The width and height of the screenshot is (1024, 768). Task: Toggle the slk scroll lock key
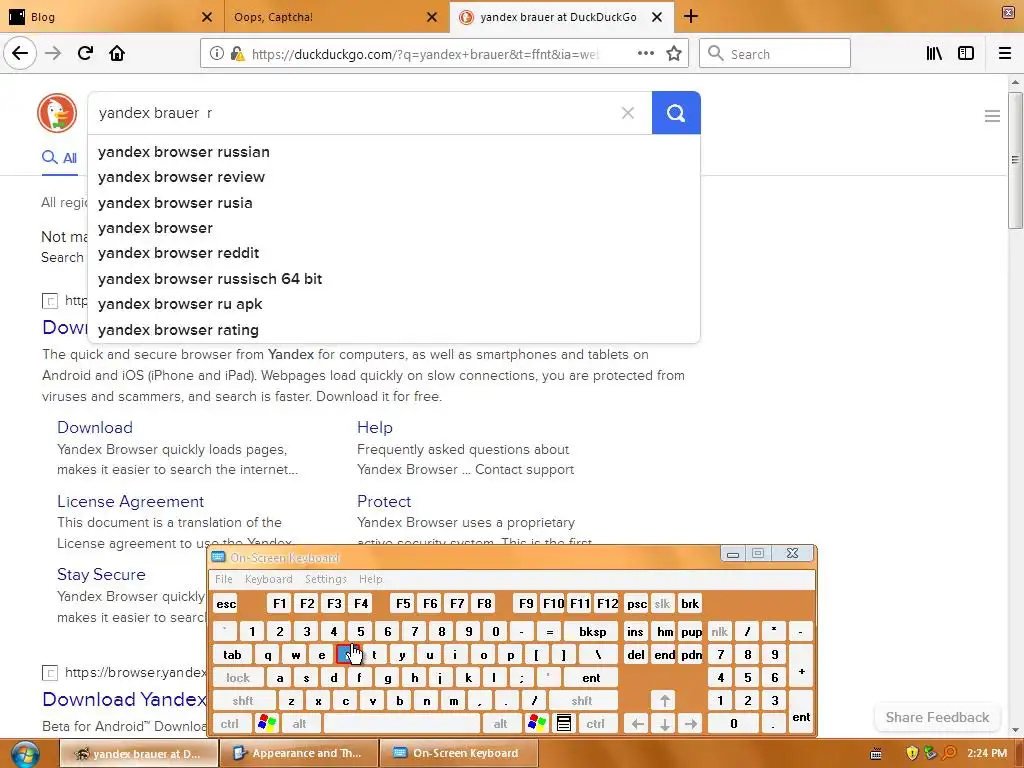coord(662,603)
